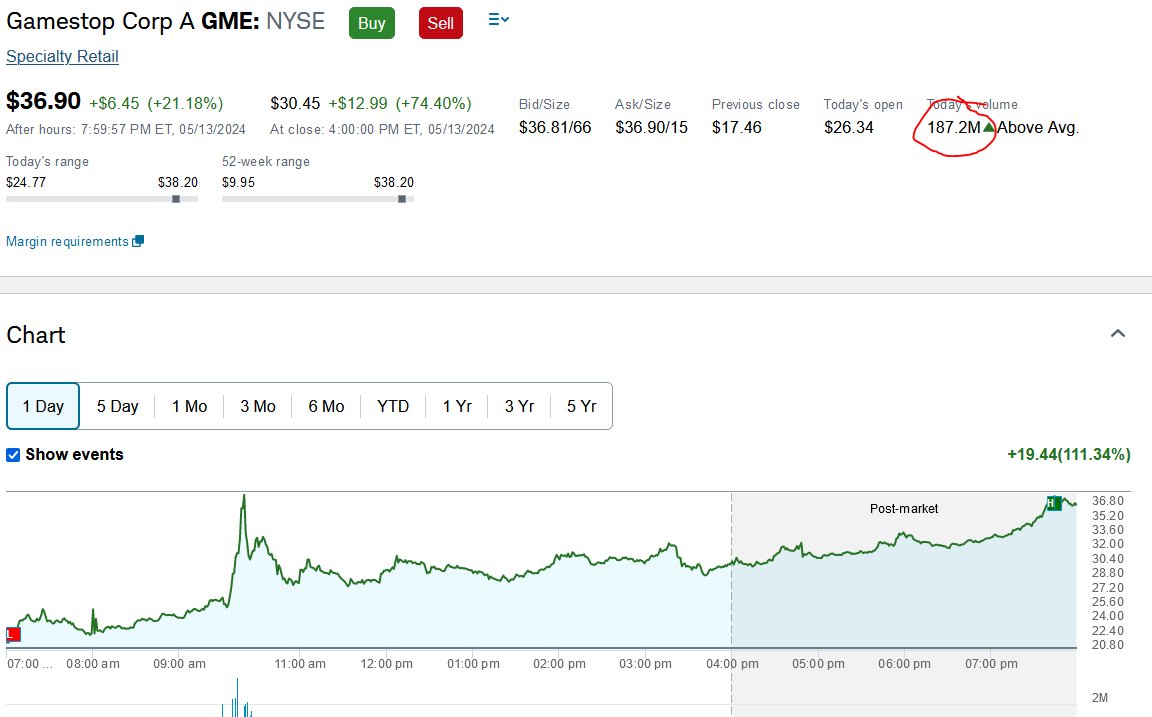Click the Above Avg. volume label
This screenshot has height=717, width=1152.
[1037, 128]
